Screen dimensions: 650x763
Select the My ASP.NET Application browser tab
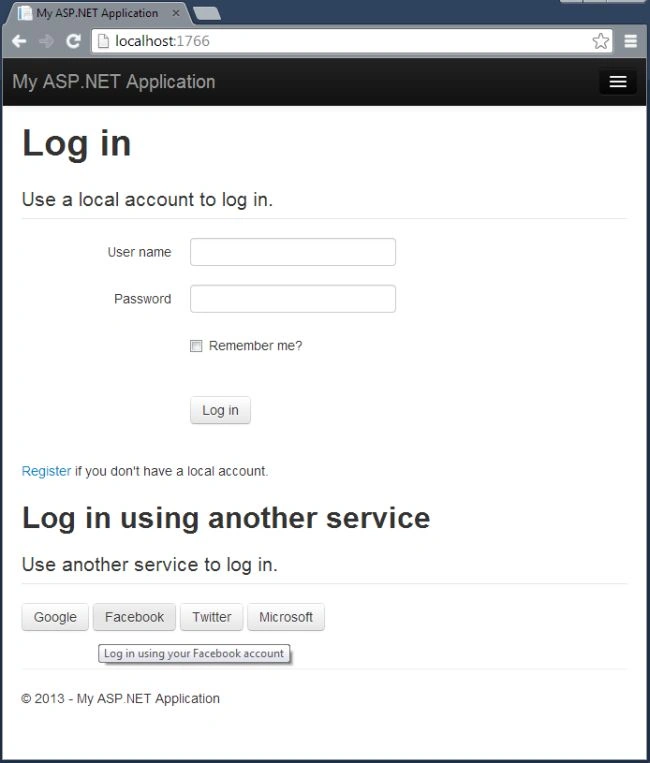97,13
